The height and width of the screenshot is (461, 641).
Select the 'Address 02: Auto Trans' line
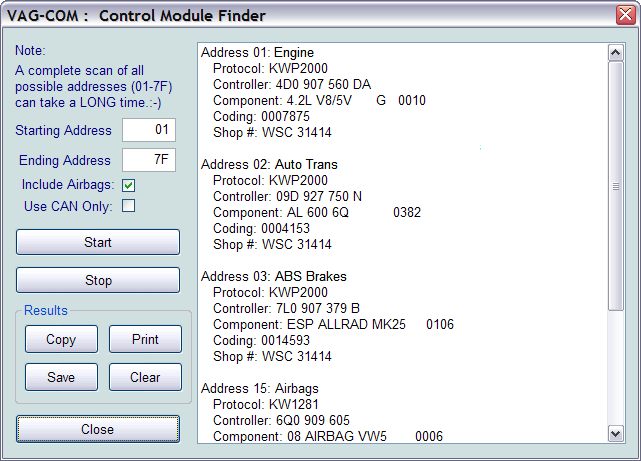point(269,165)
